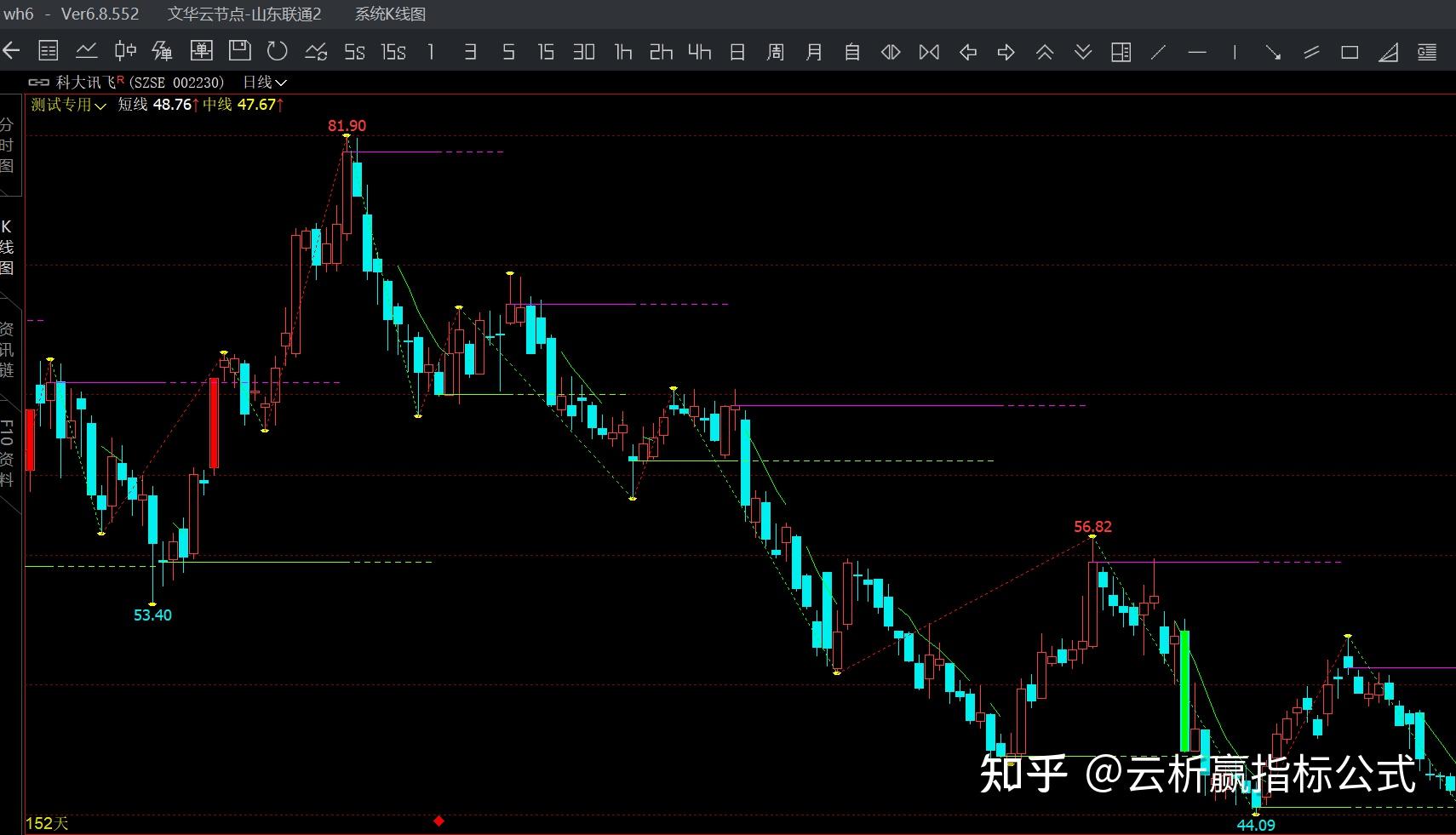Select the 1h period
1456x835 pixels.
(623, 52)
